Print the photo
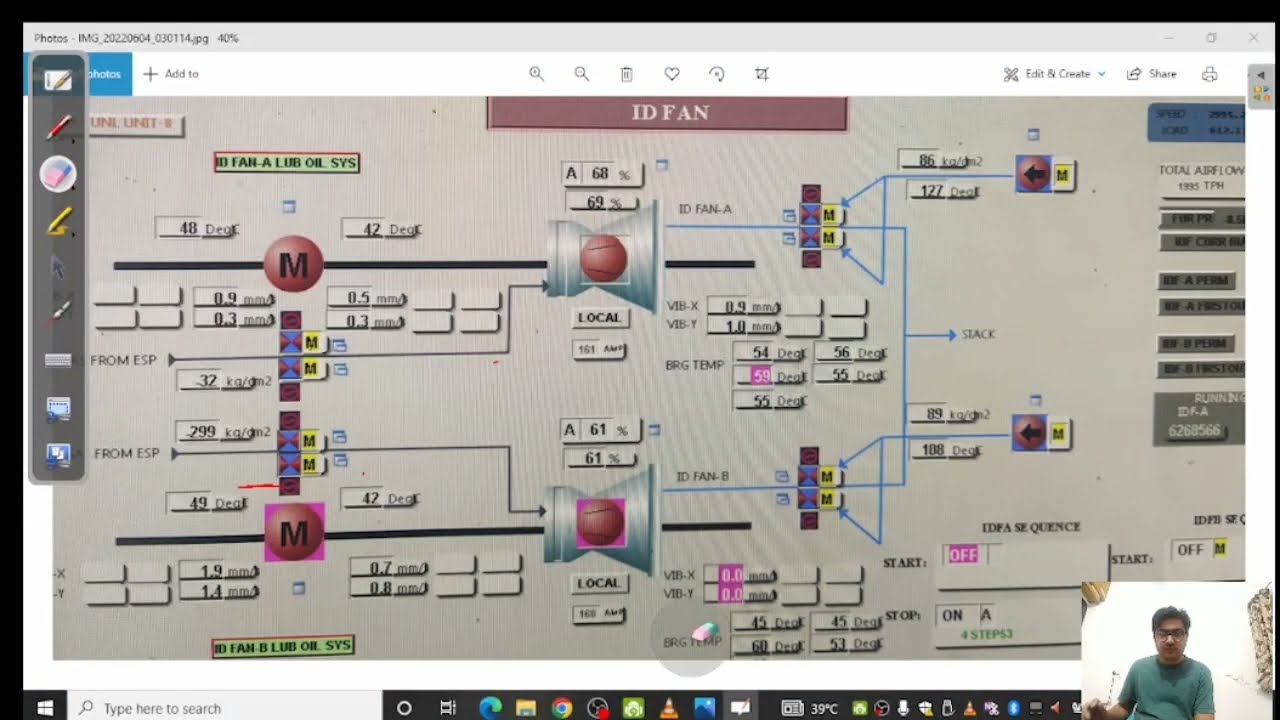 tap(1210, 74)
